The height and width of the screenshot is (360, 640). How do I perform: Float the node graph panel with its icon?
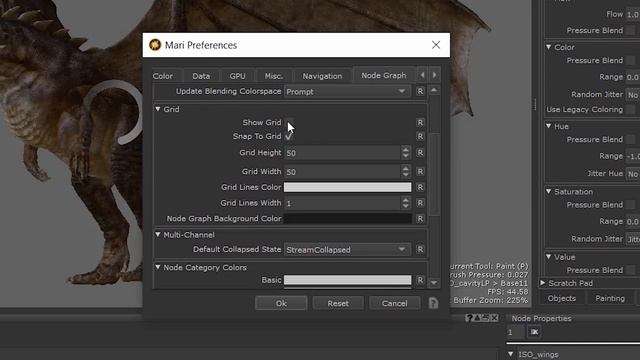[485, 318]
